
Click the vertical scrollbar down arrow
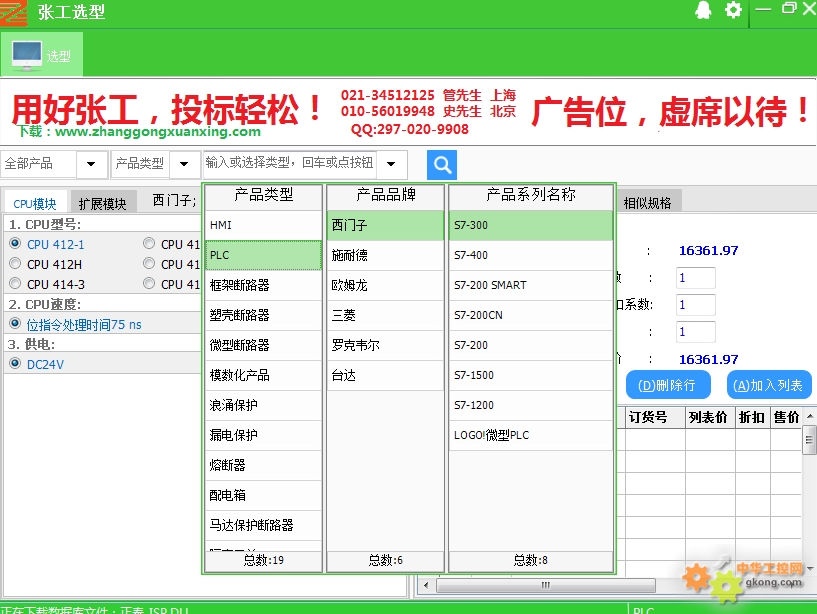(x=810, y=568)
